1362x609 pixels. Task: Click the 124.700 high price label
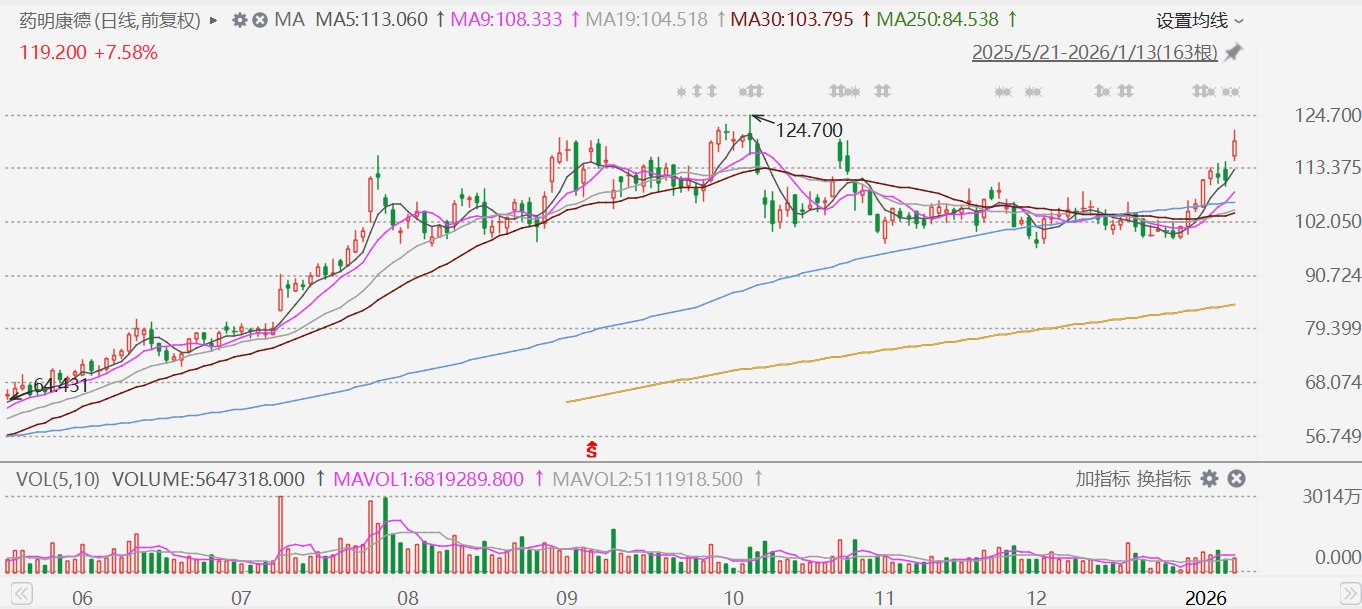click(809, 130)
